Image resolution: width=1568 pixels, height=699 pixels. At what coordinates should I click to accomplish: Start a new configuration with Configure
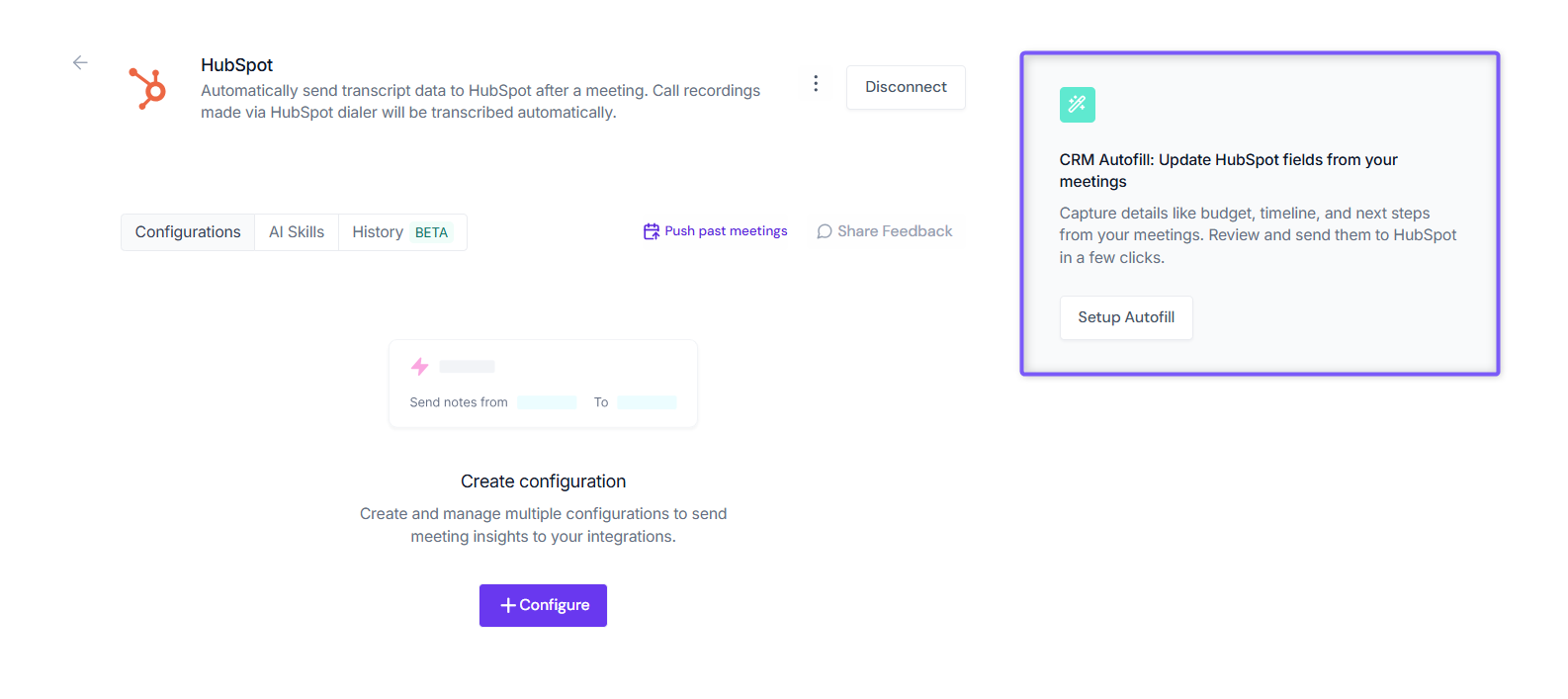(543, 605)
